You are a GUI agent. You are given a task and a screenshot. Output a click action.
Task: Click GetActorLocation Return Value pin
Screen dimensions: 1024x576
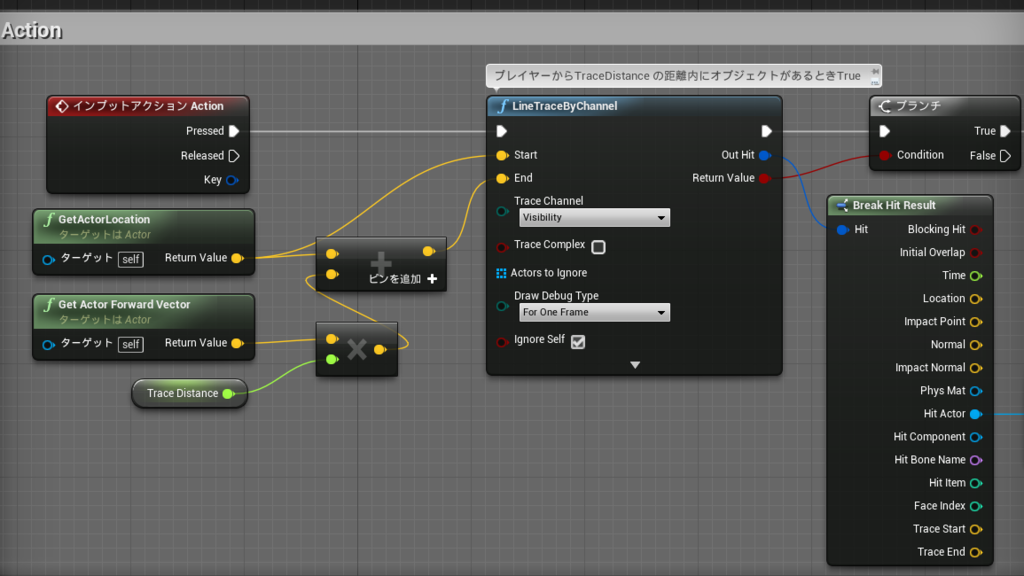click(x=238, y=258)
